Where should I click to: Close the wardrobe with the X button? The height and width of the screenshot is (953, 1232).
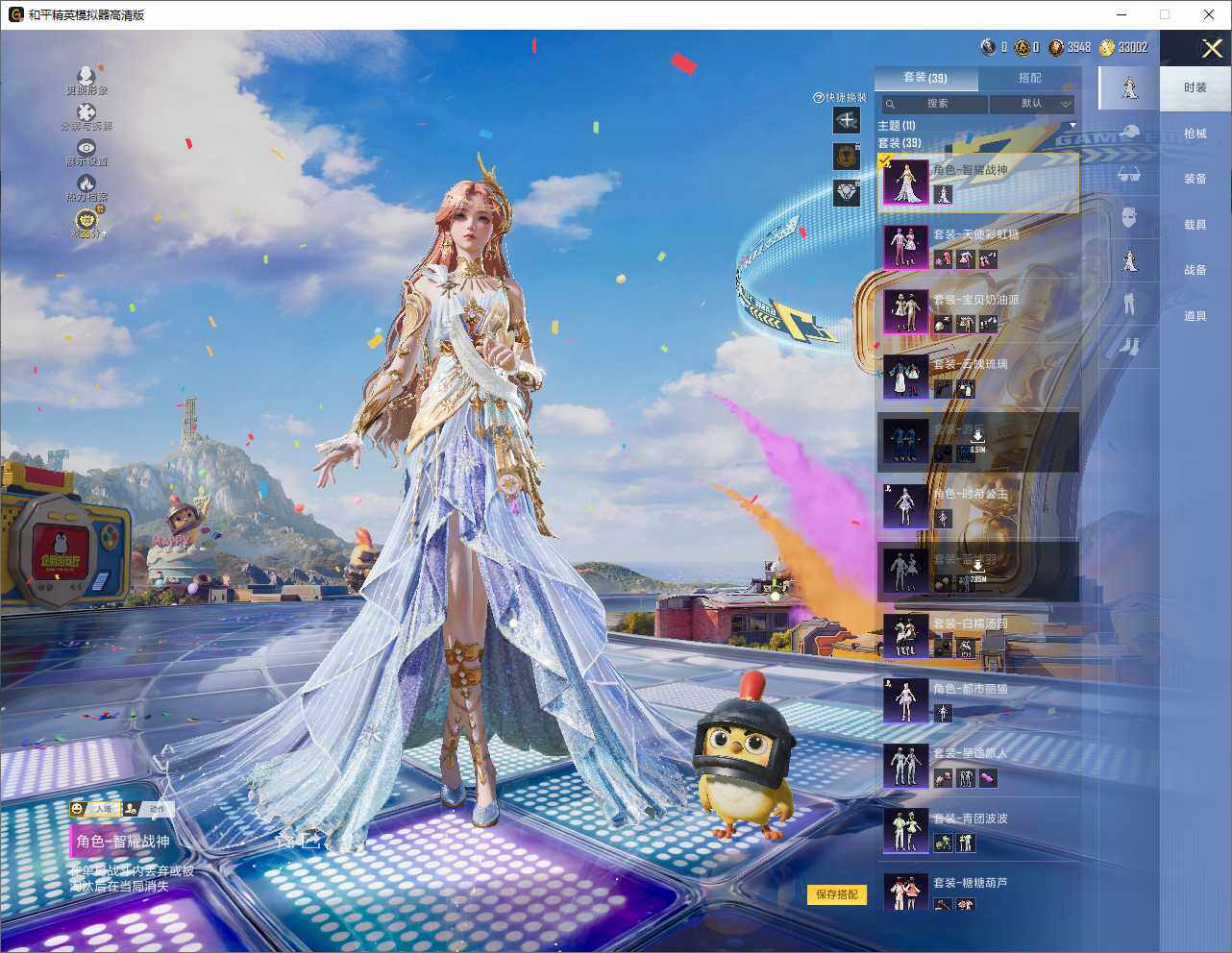(x=1212, y=48)
